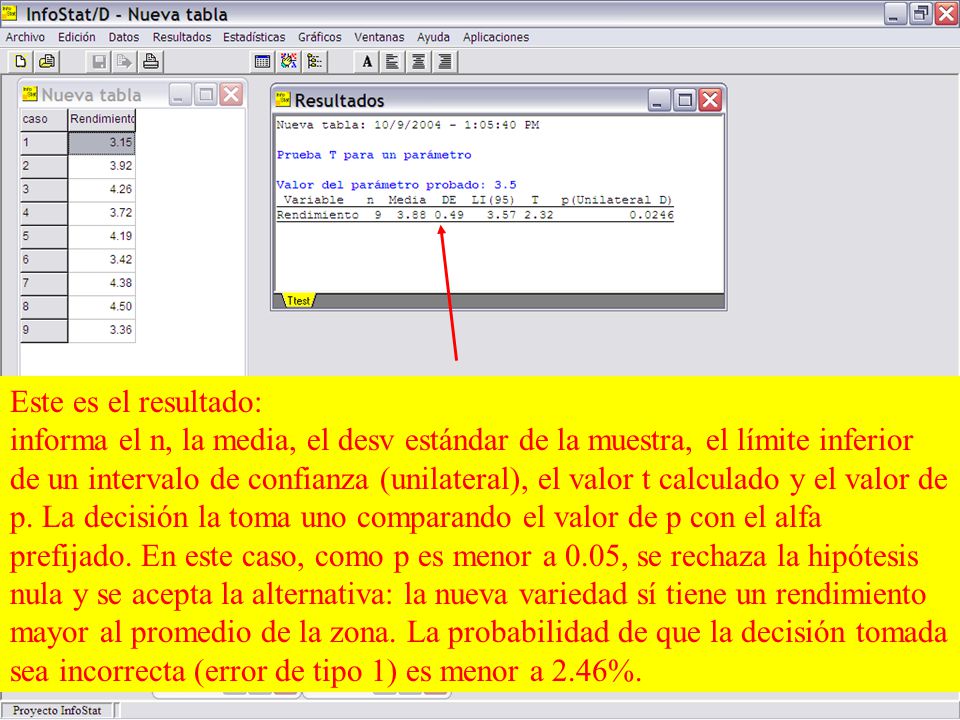Open the Archivo menu
This screenshot has width=960, height=720.
25,37
